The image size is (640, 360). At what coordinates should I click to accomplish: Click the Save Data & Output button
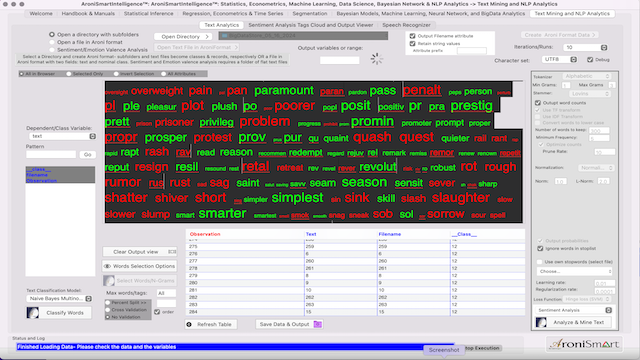pos(289,324)
